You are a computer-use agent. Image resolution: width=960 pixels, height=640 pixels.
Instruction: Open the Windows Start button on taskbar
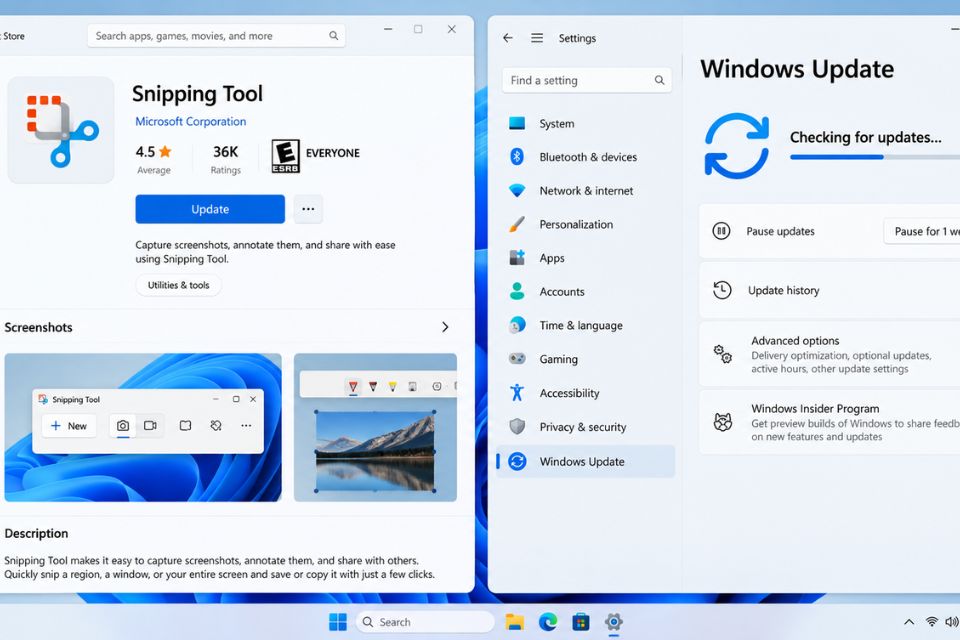(337, 622)
